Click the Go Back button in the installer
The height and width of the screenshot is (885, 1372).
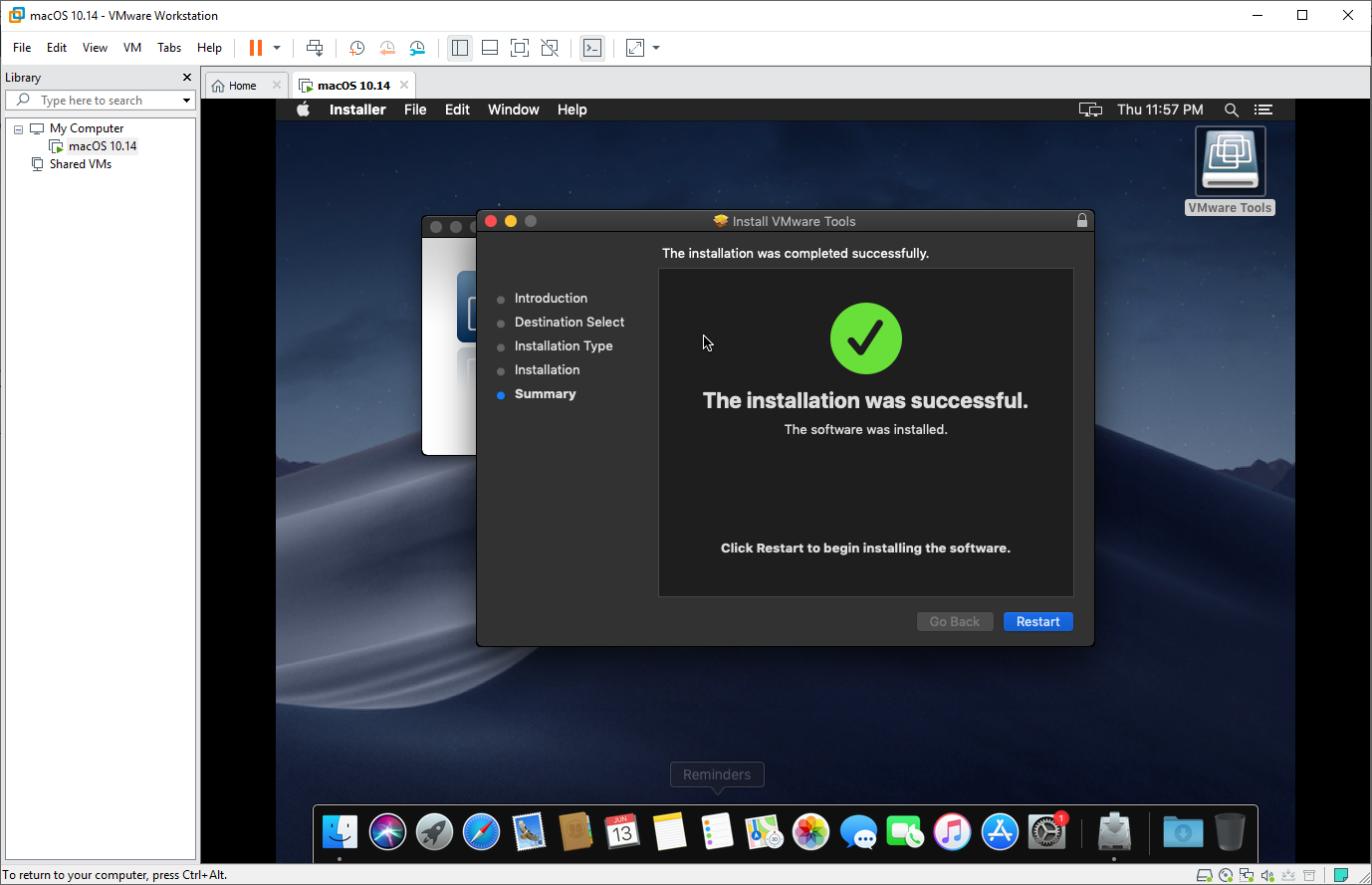[954, 621]
